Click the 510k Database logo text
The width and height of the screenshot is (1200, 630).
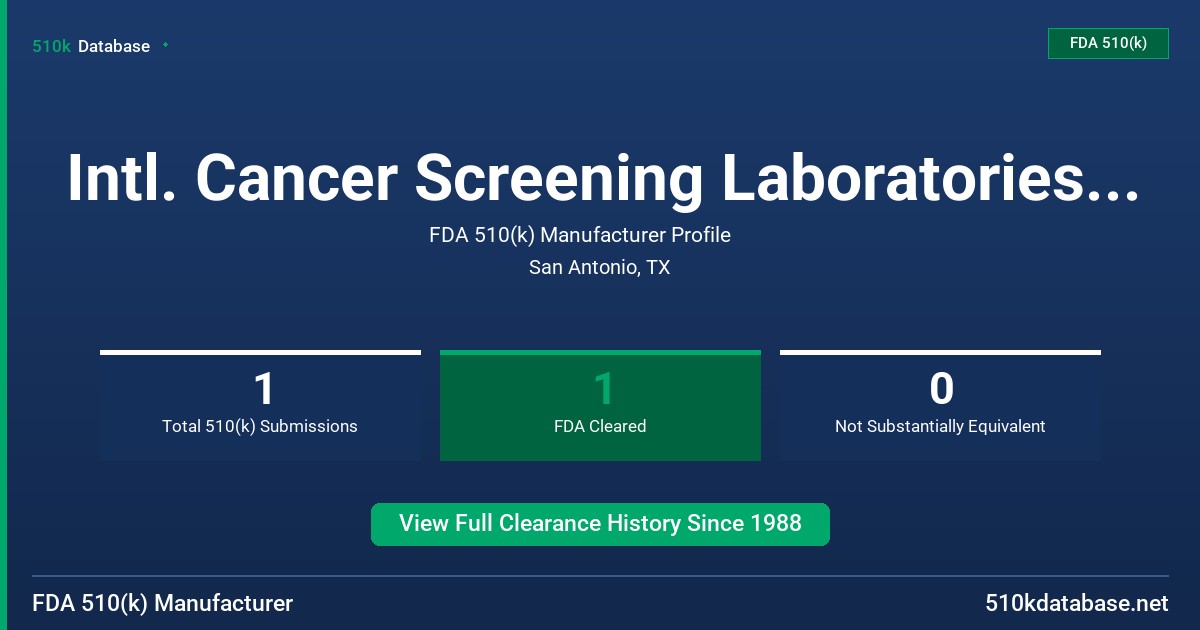(x=91, y=46)
